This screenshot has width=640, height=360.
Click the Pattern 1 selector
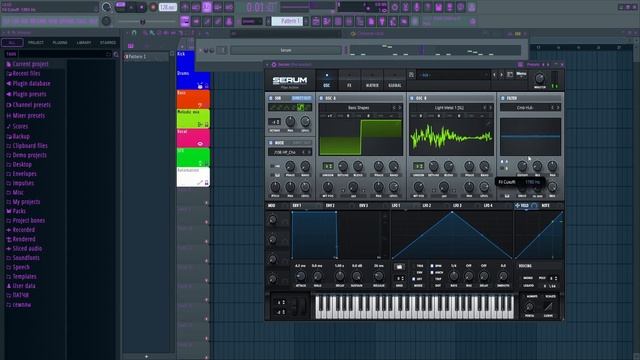[x=287, y=21]
